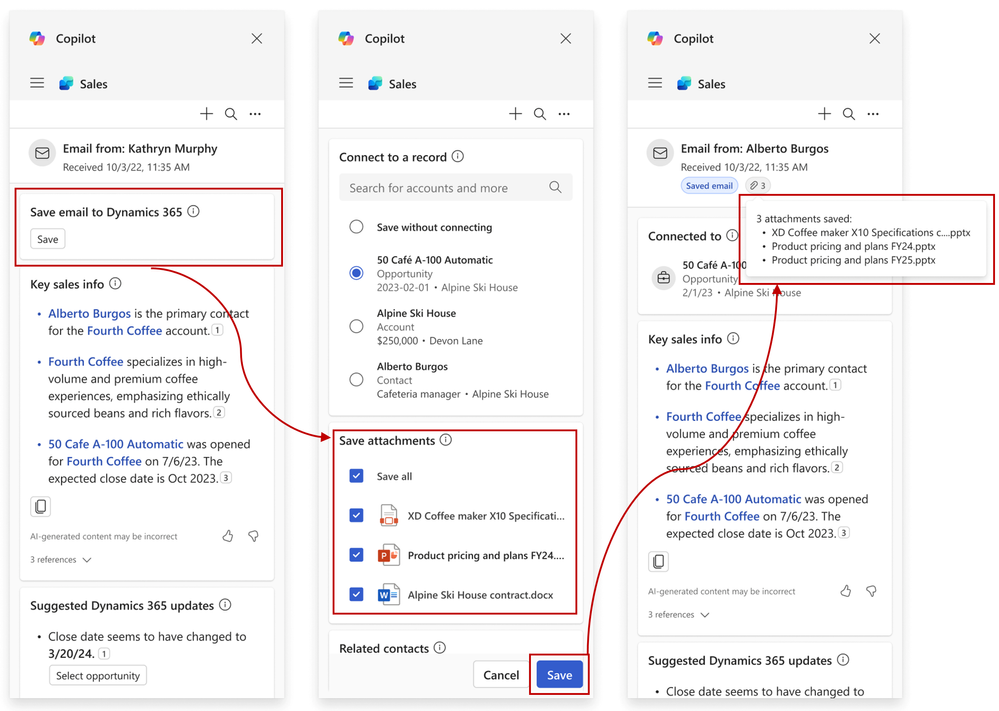Close the left Copilot panel
The width and height of the screenshot is (999, 711).
coord(257,39)
